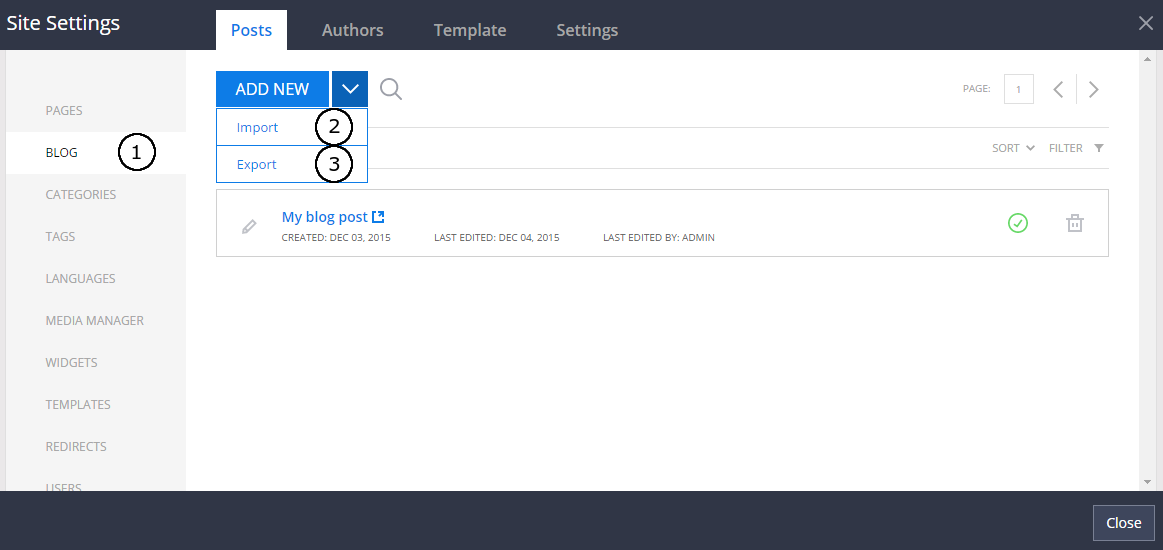Click the filter funnel icon
Viewport: 1163px width, 550px height.
click(1099, 148)
